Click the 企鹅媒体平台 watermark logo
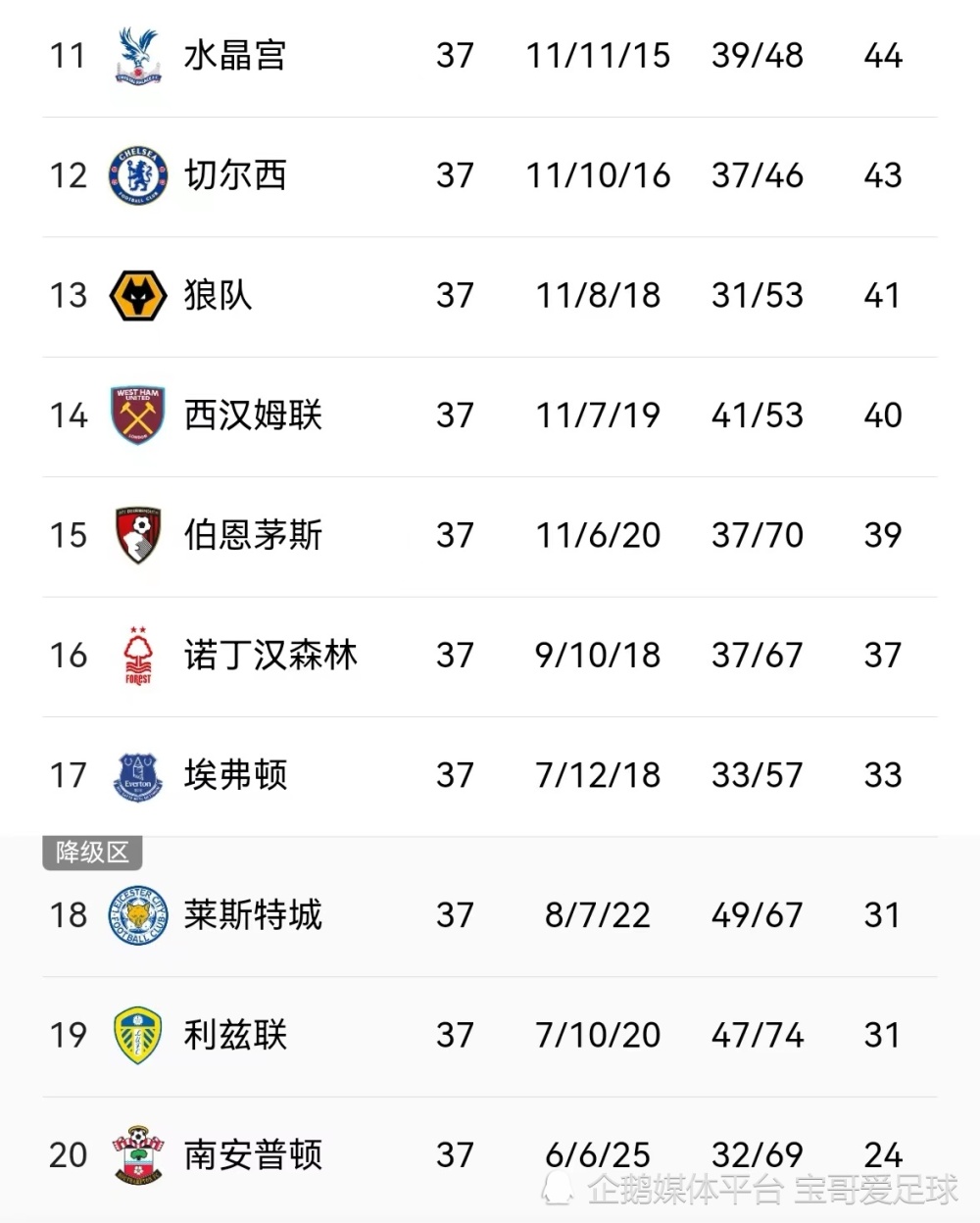980x1223 pixels. 559,1190
